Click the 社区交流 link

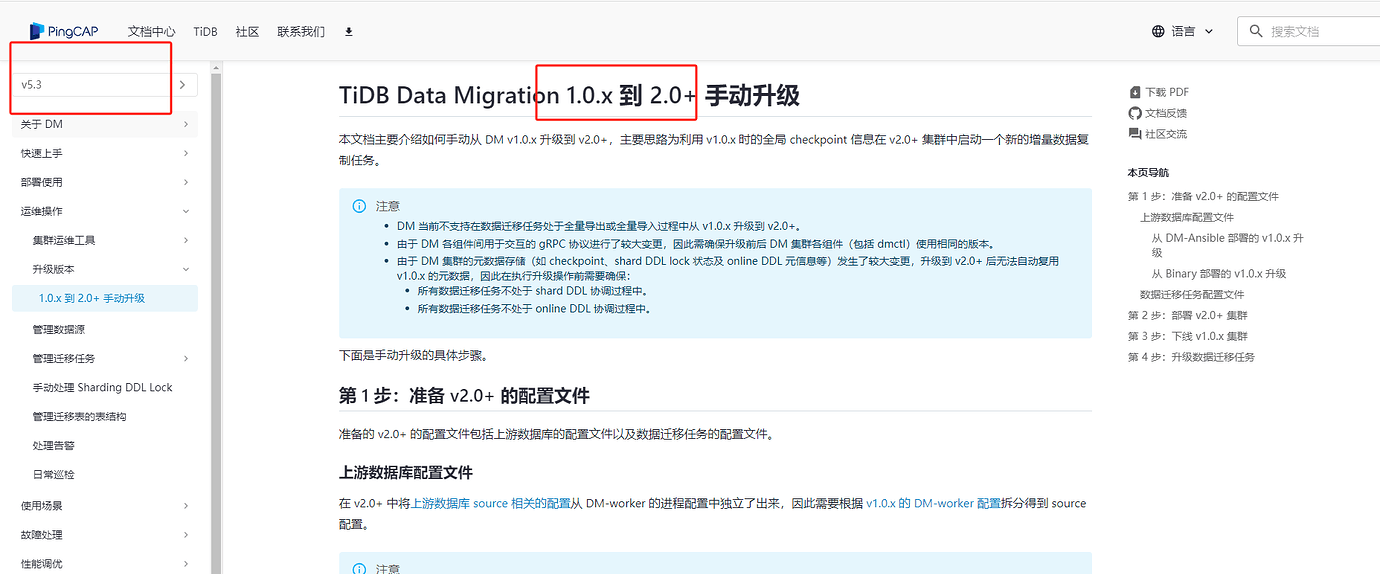pos(1166,134)
